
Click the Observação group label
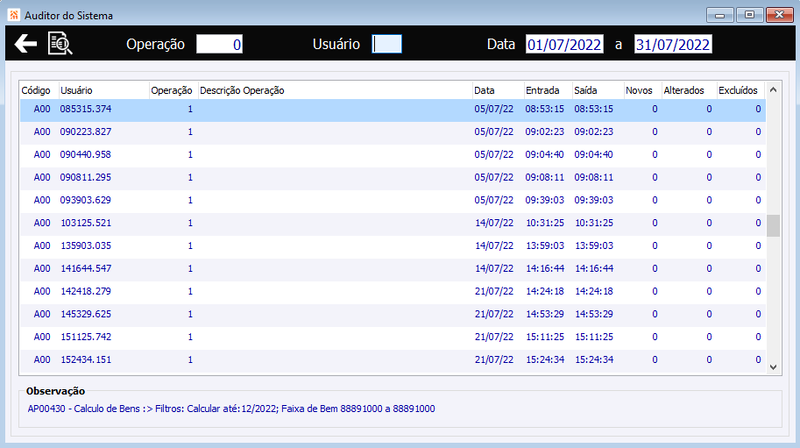56,391
